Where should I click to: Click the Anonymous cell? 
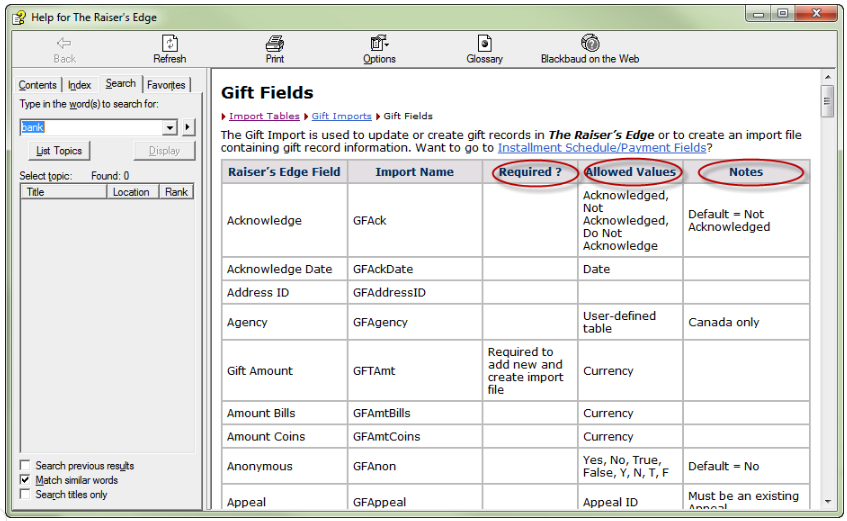284,466
